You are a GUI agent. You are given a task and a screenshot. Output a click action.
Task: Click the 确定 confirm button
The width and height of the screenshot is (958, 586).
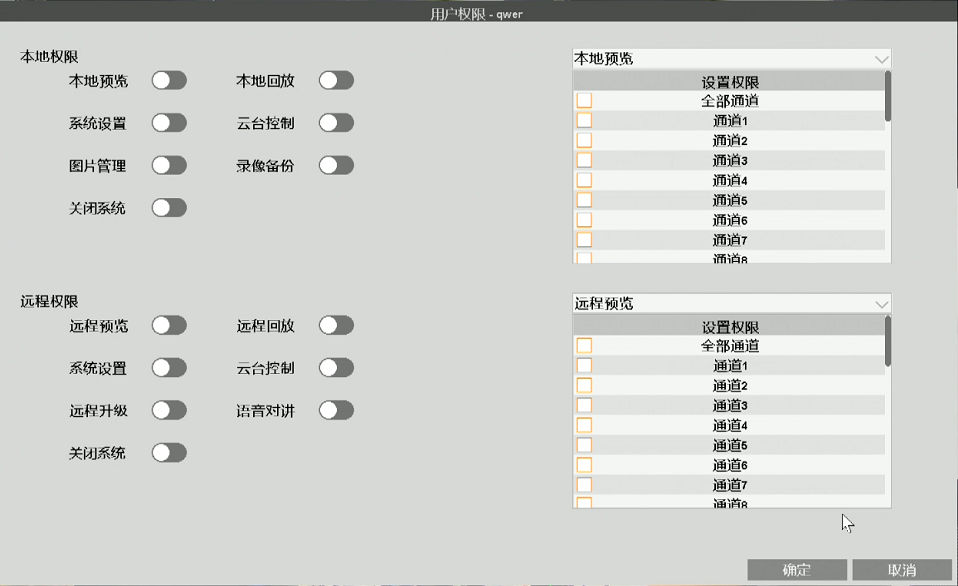pyautogui.click(x=797, y=570)
